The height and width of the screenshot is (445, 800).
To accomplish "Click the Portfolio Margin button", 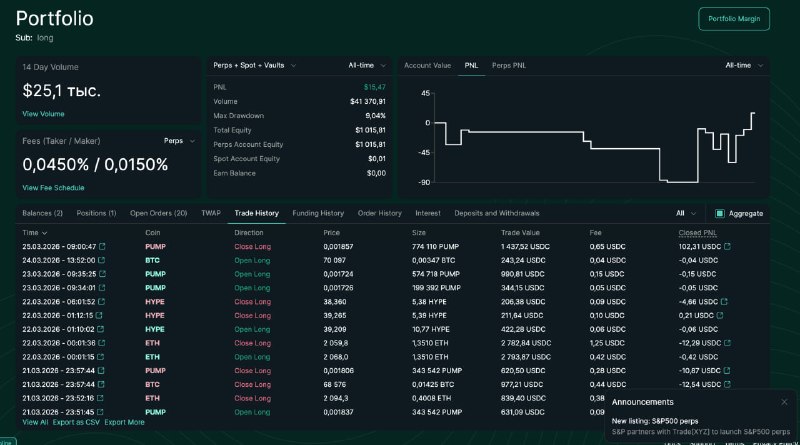I will point(734,19).
